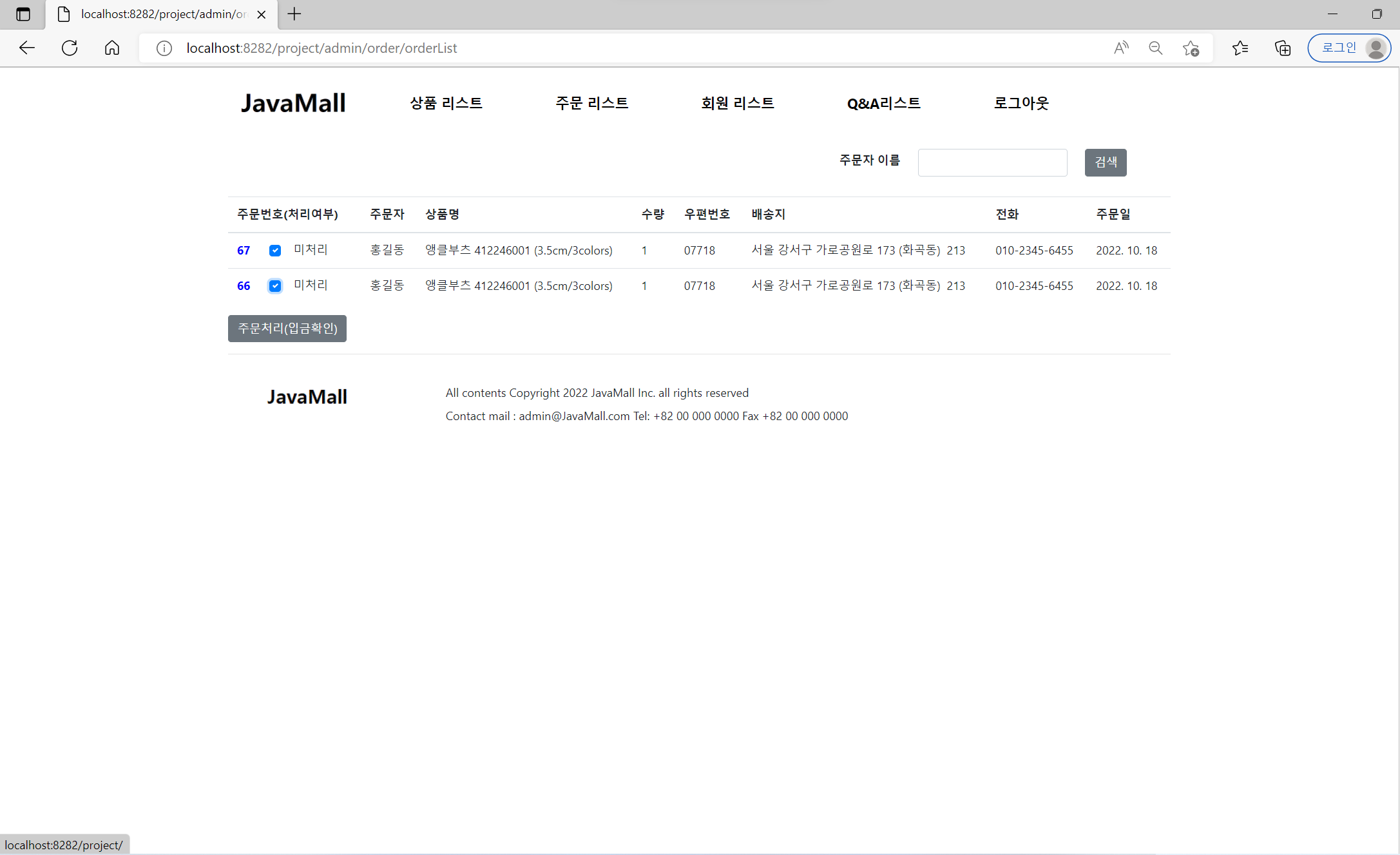Focus the 주문자 이름 search input
Image resolution: width=1400 pixels, height=855 pixels.
[992, 162]
